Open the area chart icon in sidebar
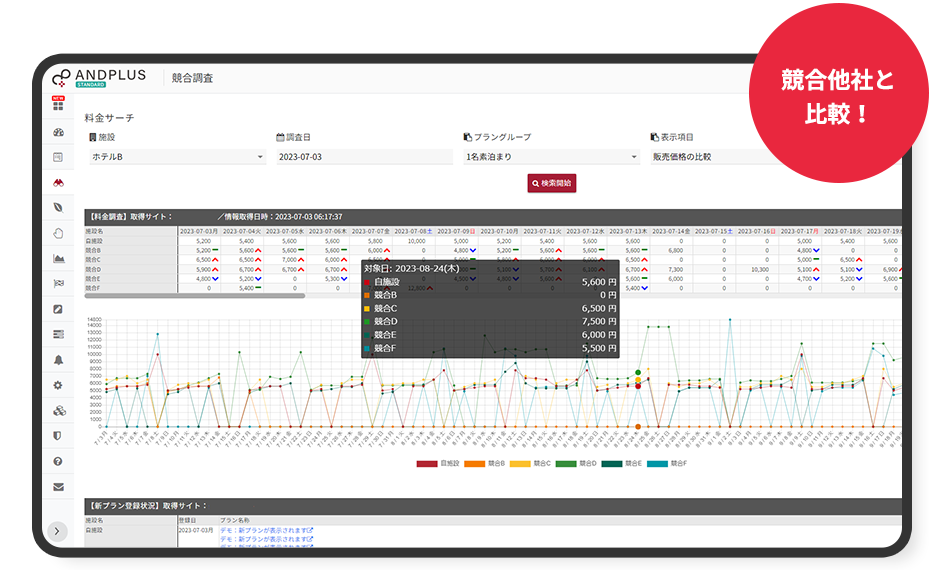The height and width of the screenshot is (570, 930). point(58,258)
